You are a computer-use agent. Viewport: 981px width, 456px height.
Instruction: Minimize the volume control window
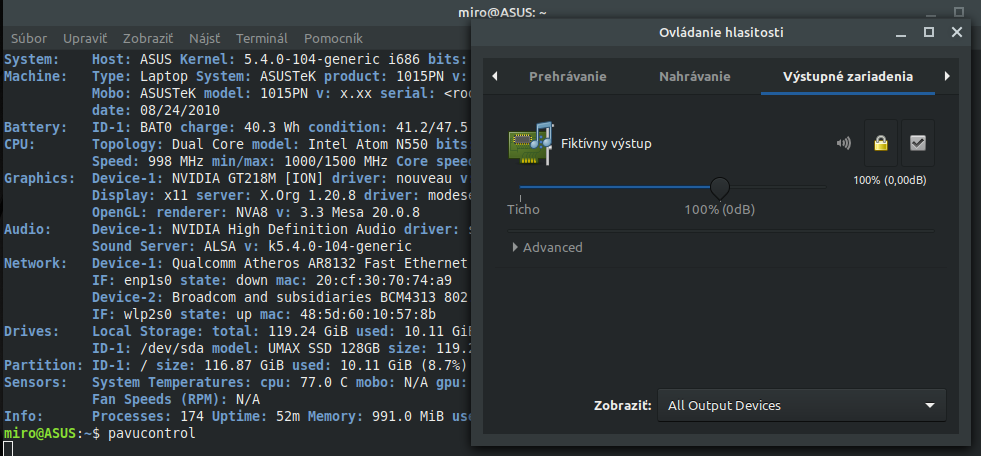(900, 32)
